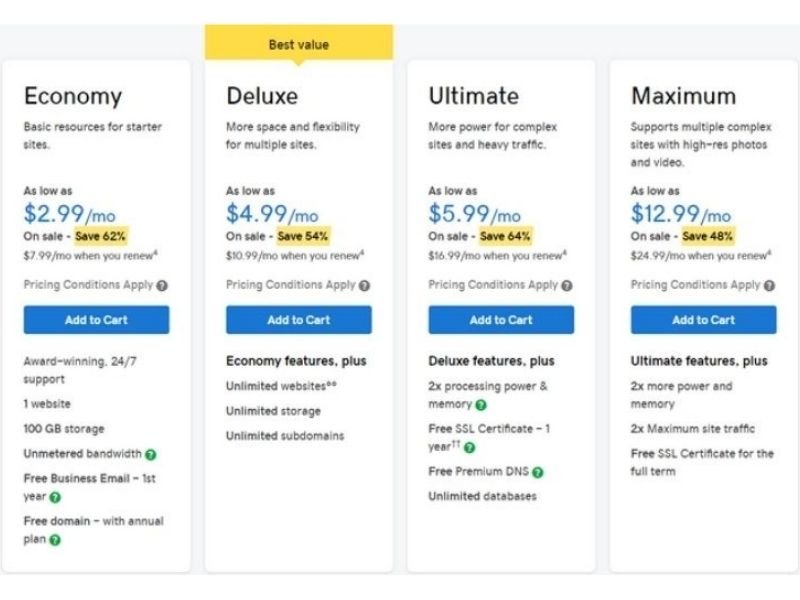
Task: Add the Ultimate plan to cart
Action: (501, 320)
